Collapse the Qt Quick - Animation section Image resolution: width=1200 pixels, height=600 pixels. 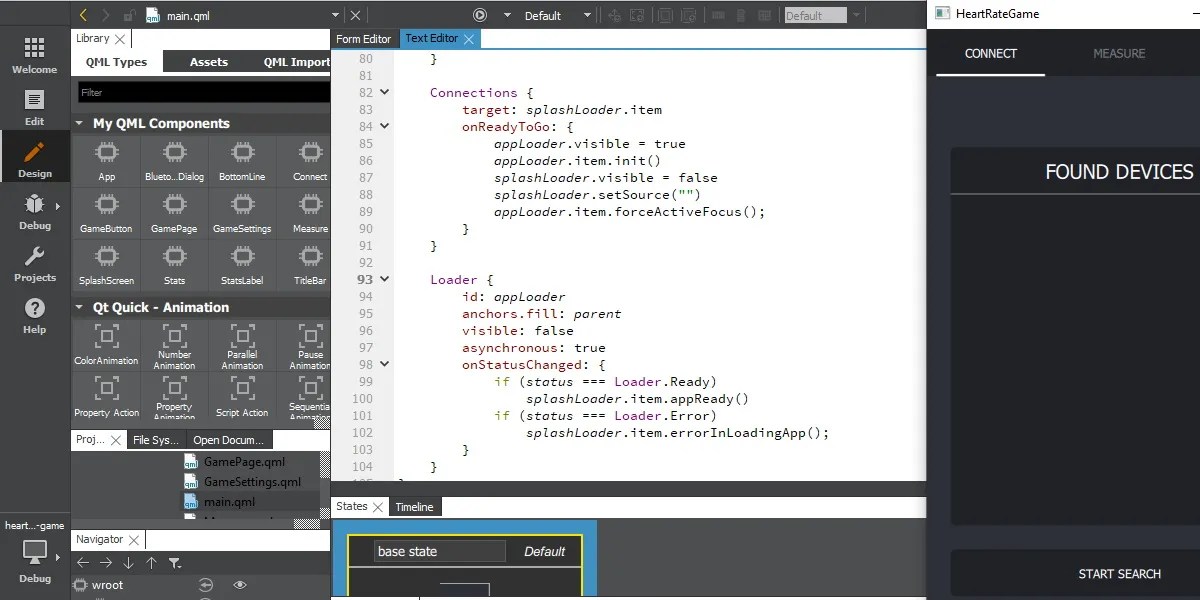click(79, 307)
